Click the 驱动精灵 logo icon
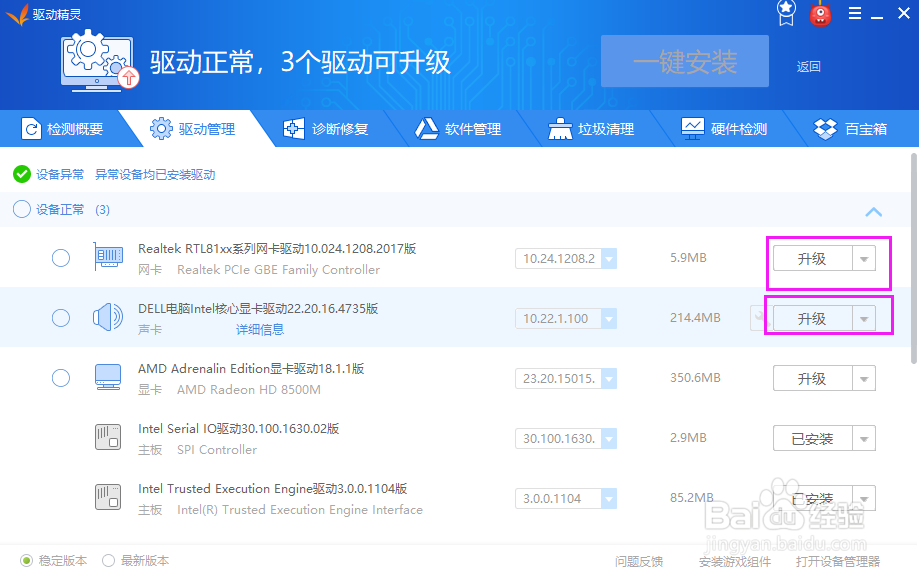This screenshot has height=576, width=919. click(16, 14)
